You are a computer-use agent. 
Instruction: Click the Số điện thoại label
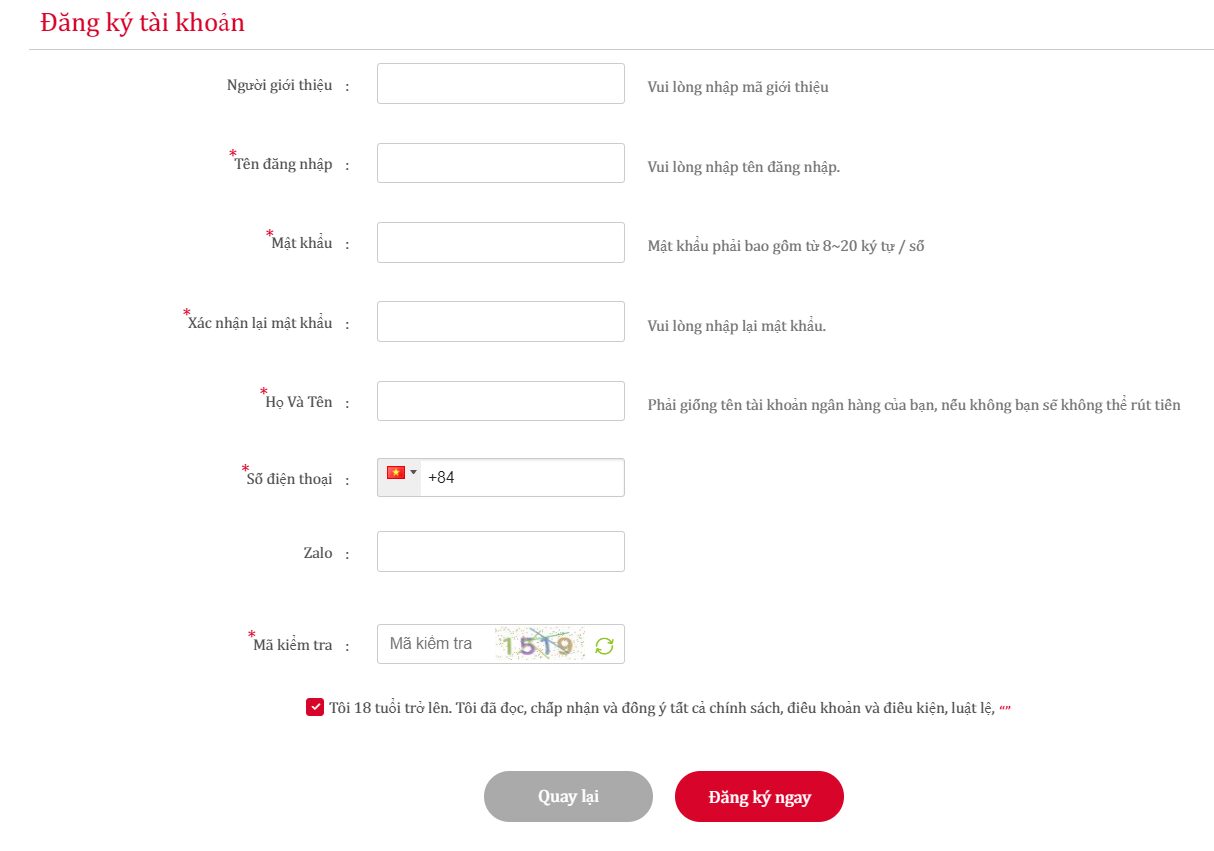pos(289,479)
